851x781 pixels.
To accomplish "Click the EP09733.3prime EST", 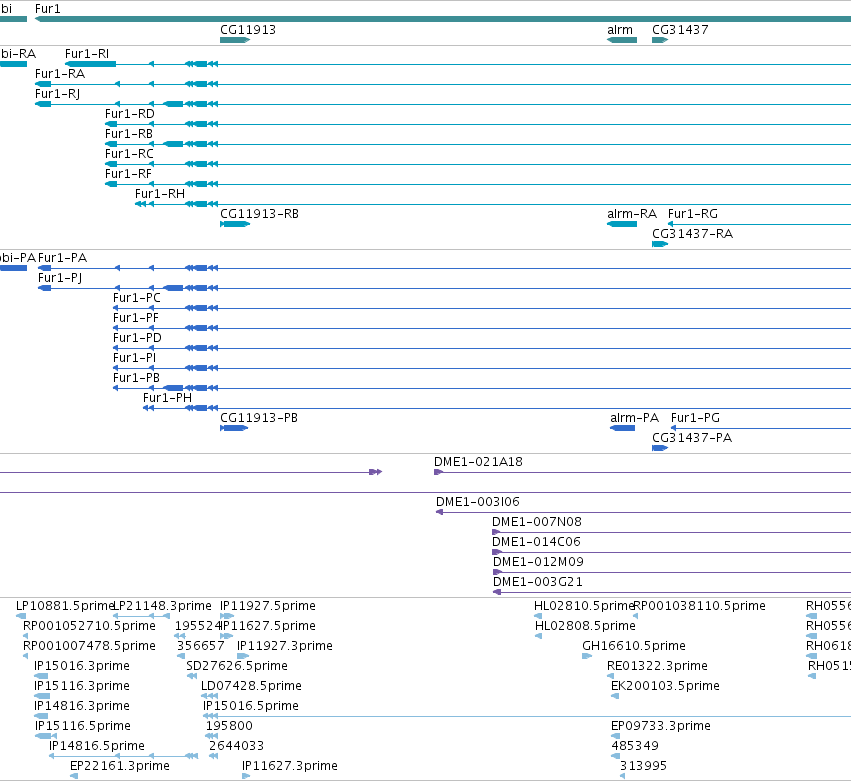I will click(x=615, y=736).
